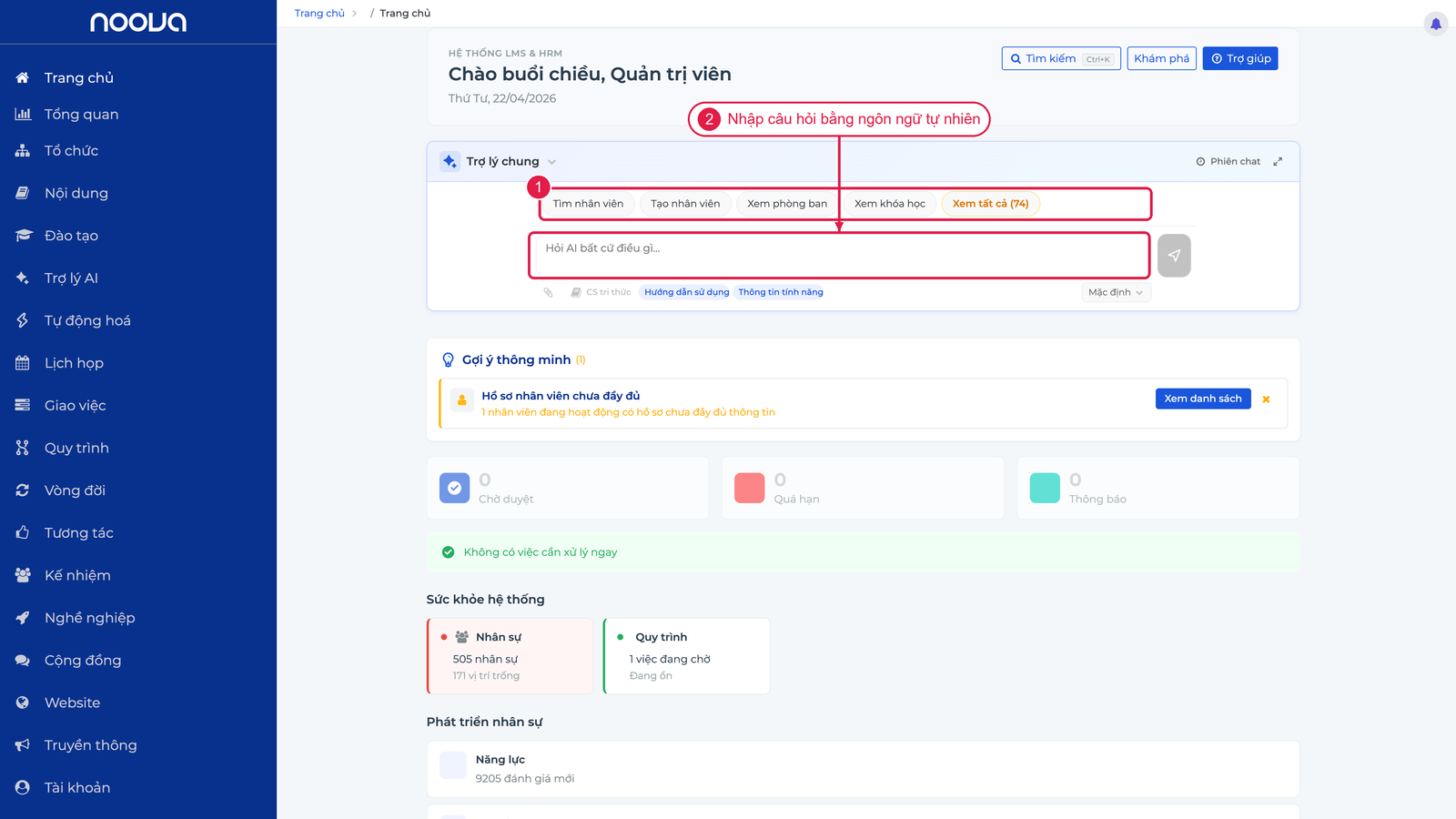
Task: Select Hướng dẫn sử dụng tag
Action: [x=686, y=292]
